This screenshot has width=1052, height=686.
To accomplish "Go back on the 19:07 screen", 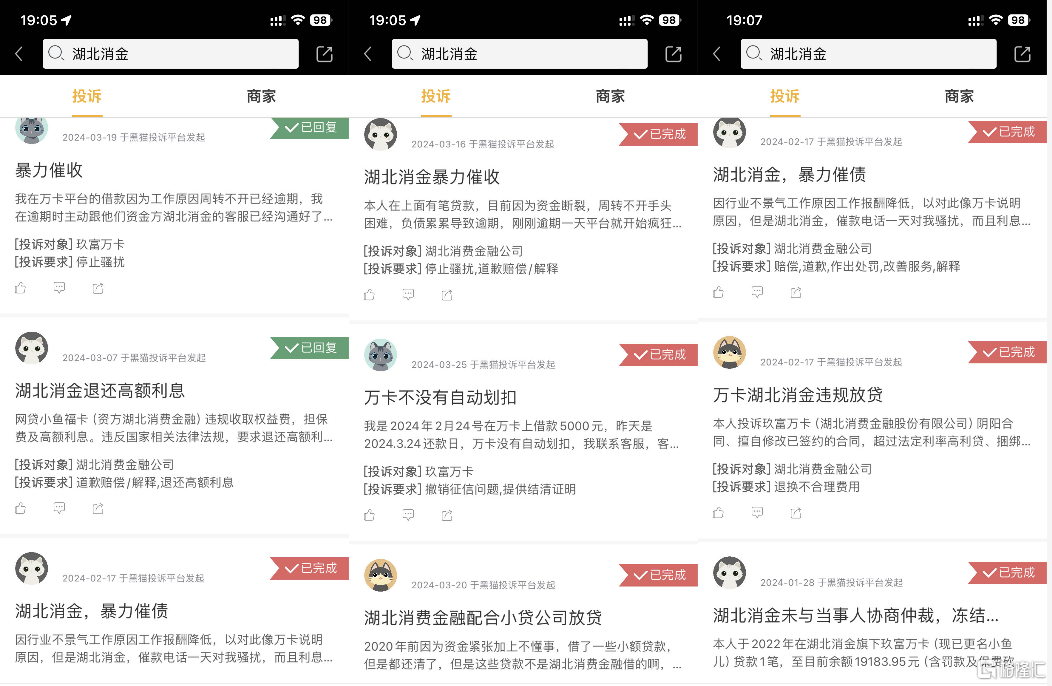I will tap(717, 54).
